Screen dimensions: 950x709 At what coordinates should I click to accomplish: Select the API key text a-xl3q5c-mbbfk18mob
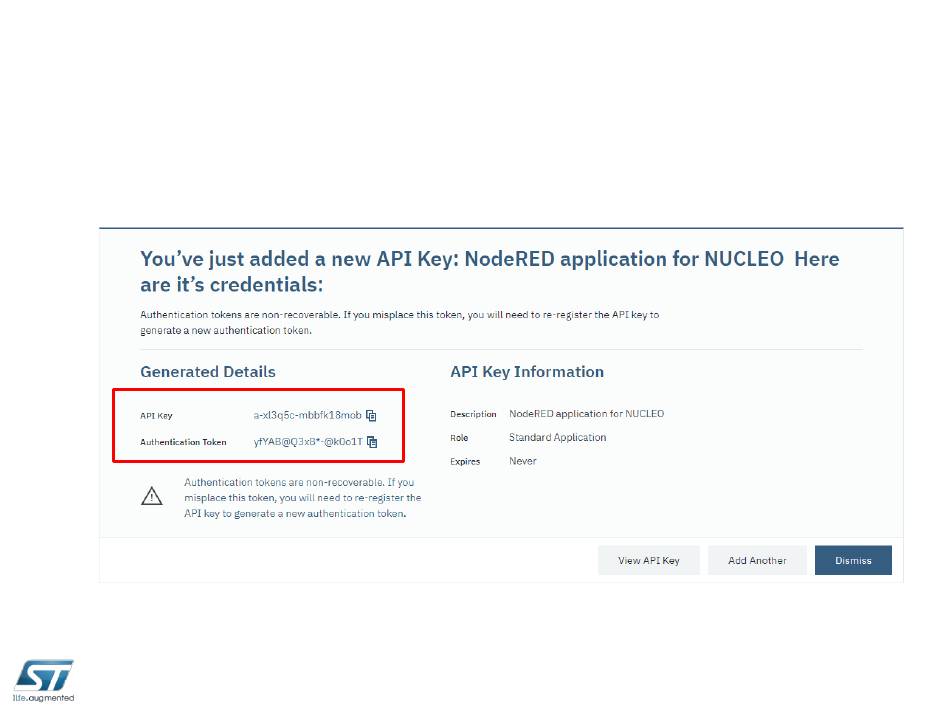[307, 415]
